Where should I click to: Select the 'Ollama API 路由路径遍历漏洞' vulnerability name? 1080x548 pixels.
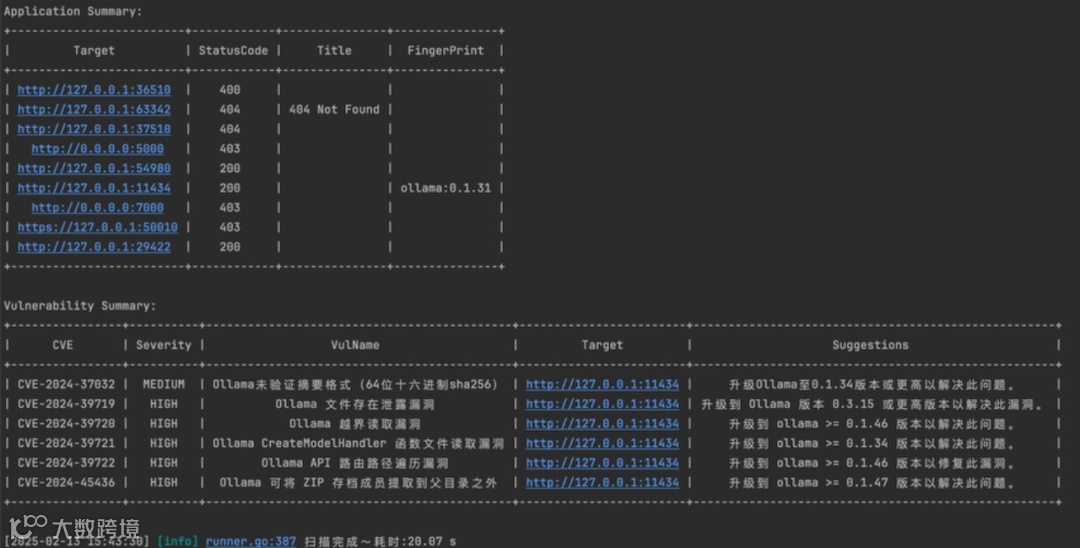click(x=355, y=463)
